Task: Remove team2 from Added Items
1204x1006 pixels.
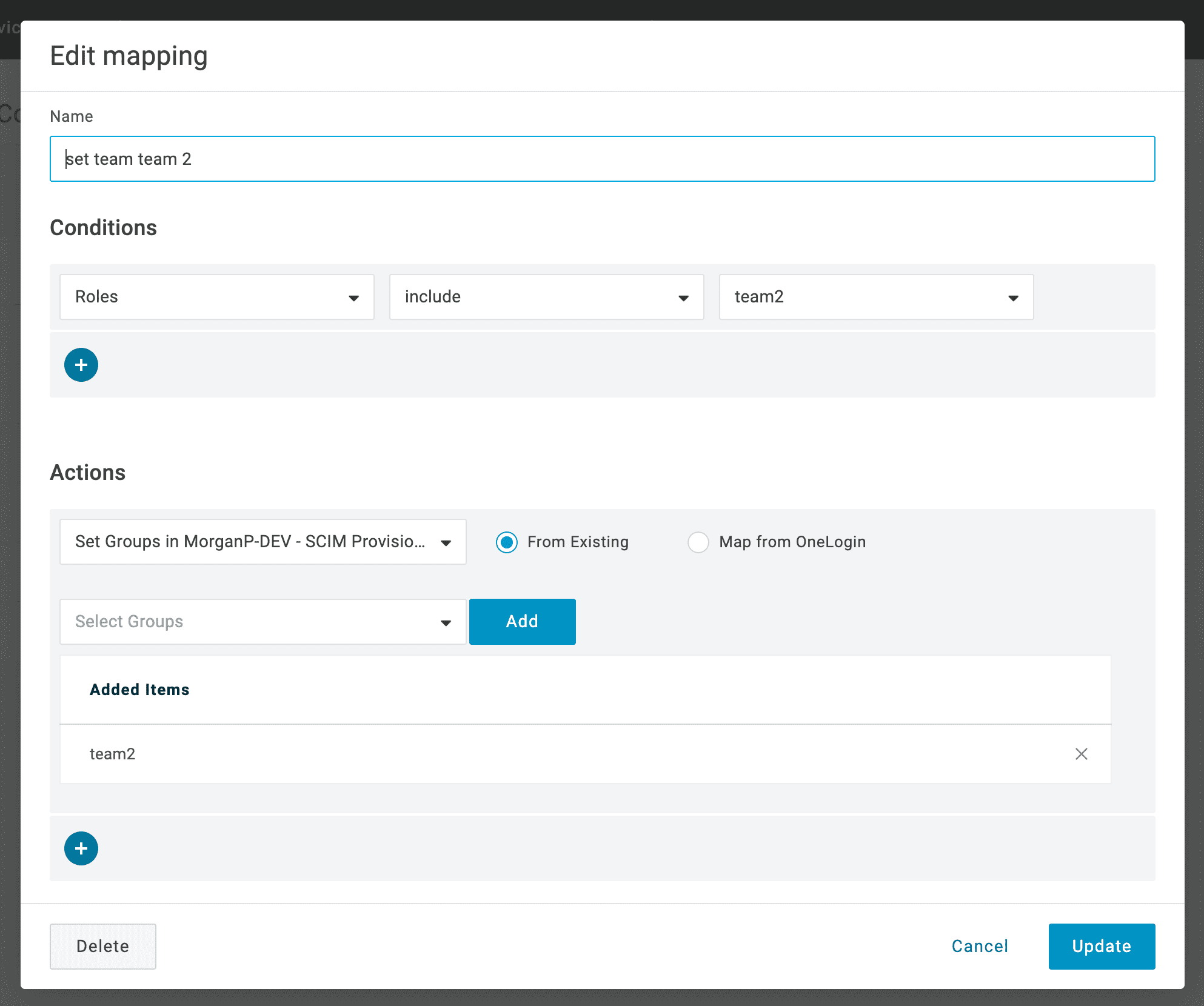Action: [1081, 754]
